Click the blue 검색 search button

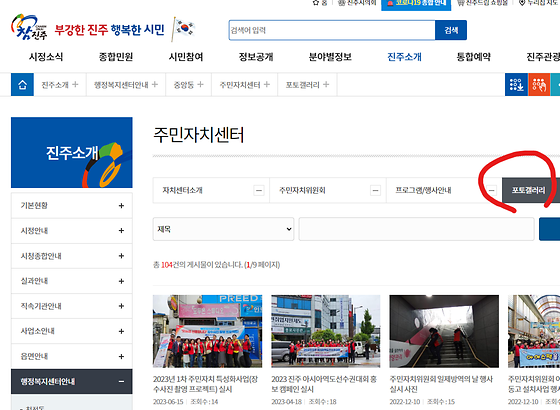coord(451,30)
